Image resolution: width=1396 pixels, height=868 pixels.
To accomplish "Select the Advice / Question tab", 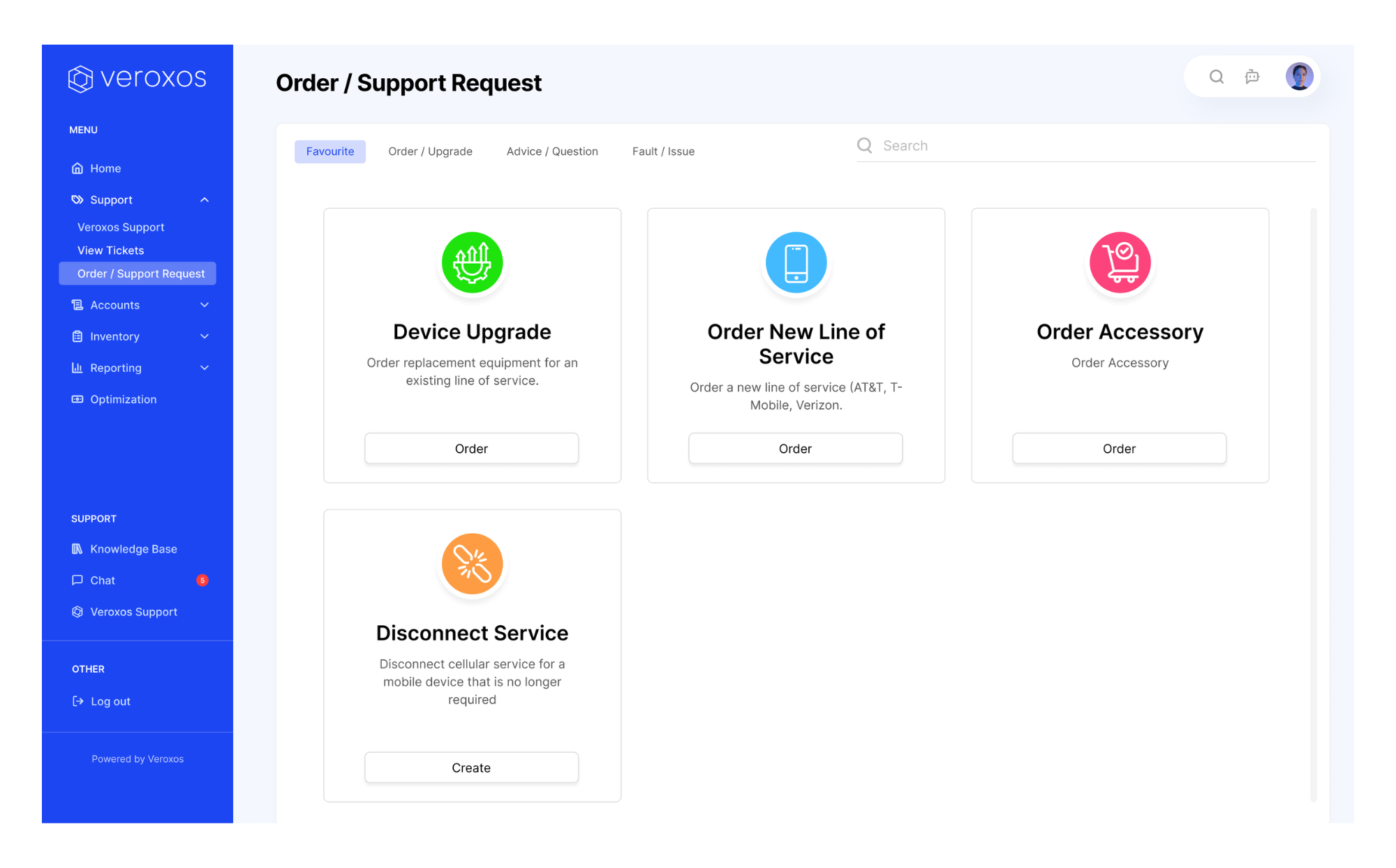I will click(x=552, y=151).
